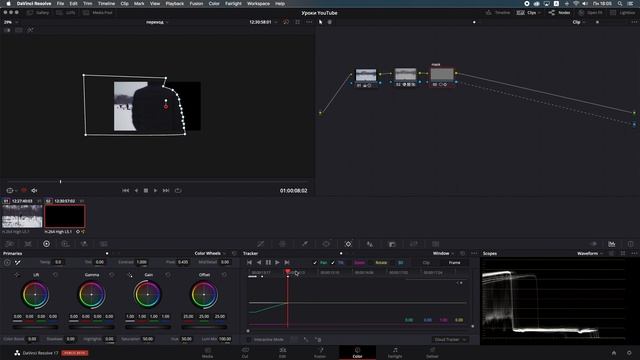Viewport: 640px width, 360px height.
Task: Toggle Rotate tracking option
Action: pyautogui.click(x=381, y=263)
